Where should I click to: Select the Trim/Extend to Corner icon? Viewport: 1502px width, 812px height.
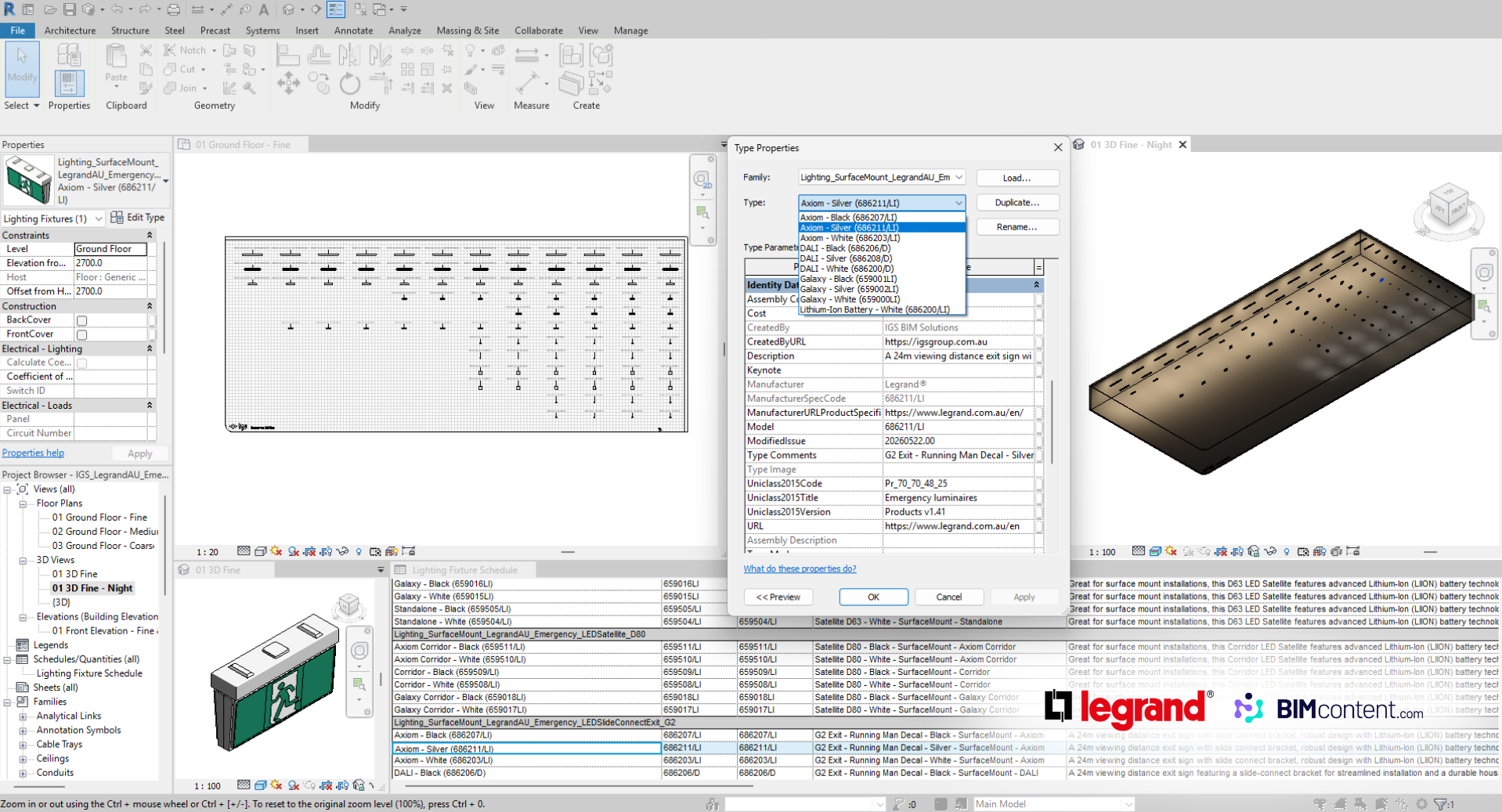pos(381,83)
